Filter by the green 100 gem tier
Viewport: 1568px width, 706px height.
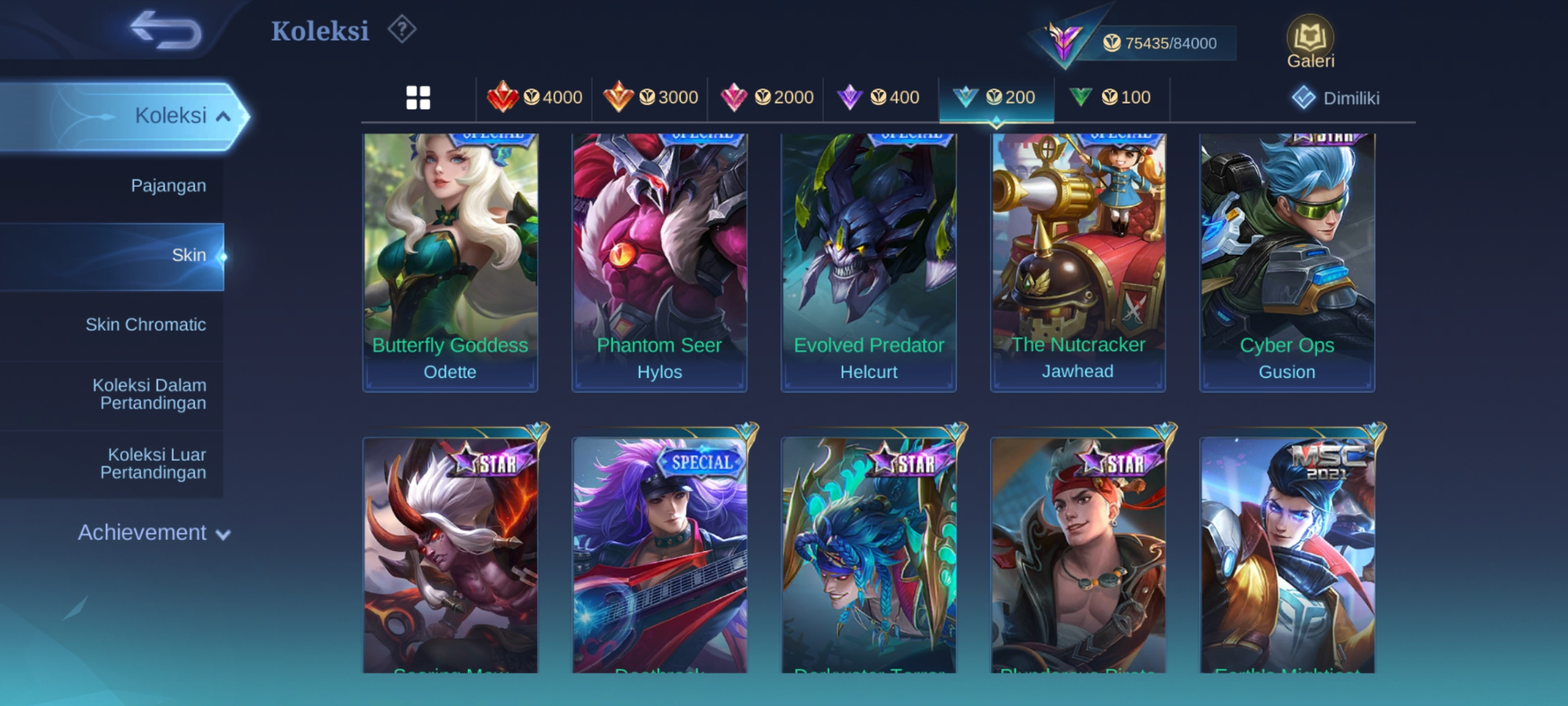point(1111,97)
